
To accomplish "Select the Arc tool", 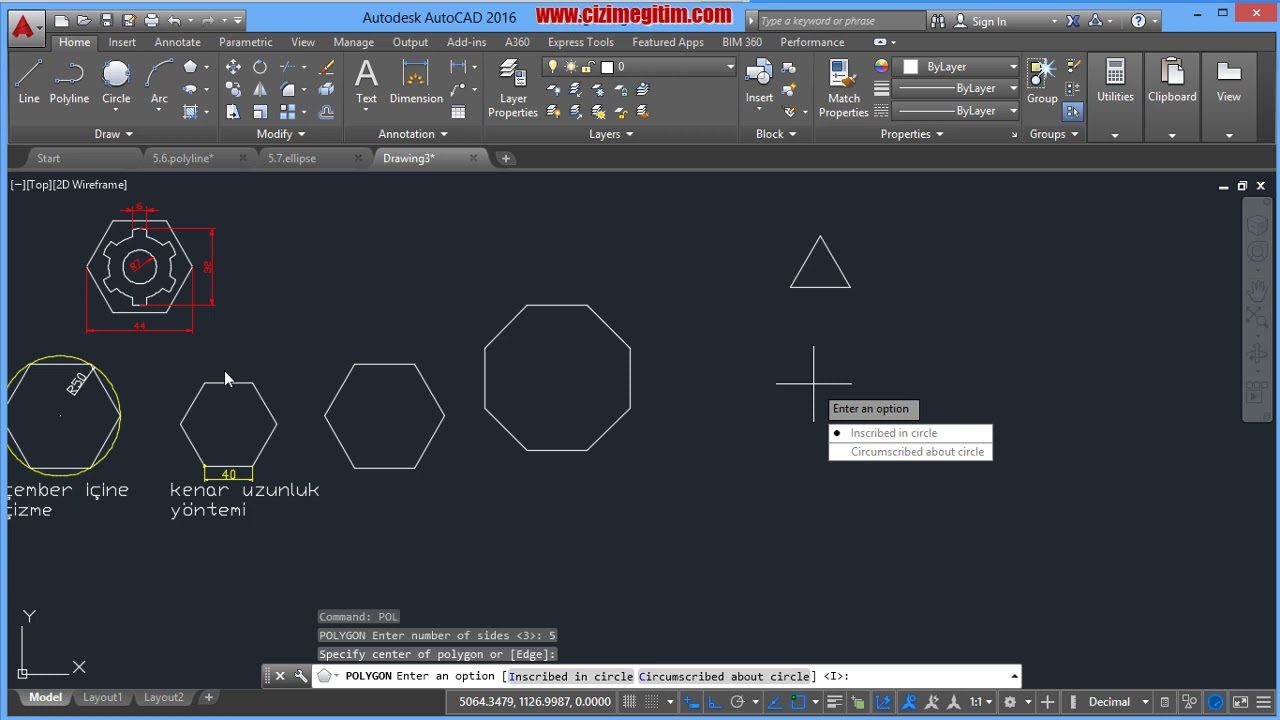I will point(159,81).
